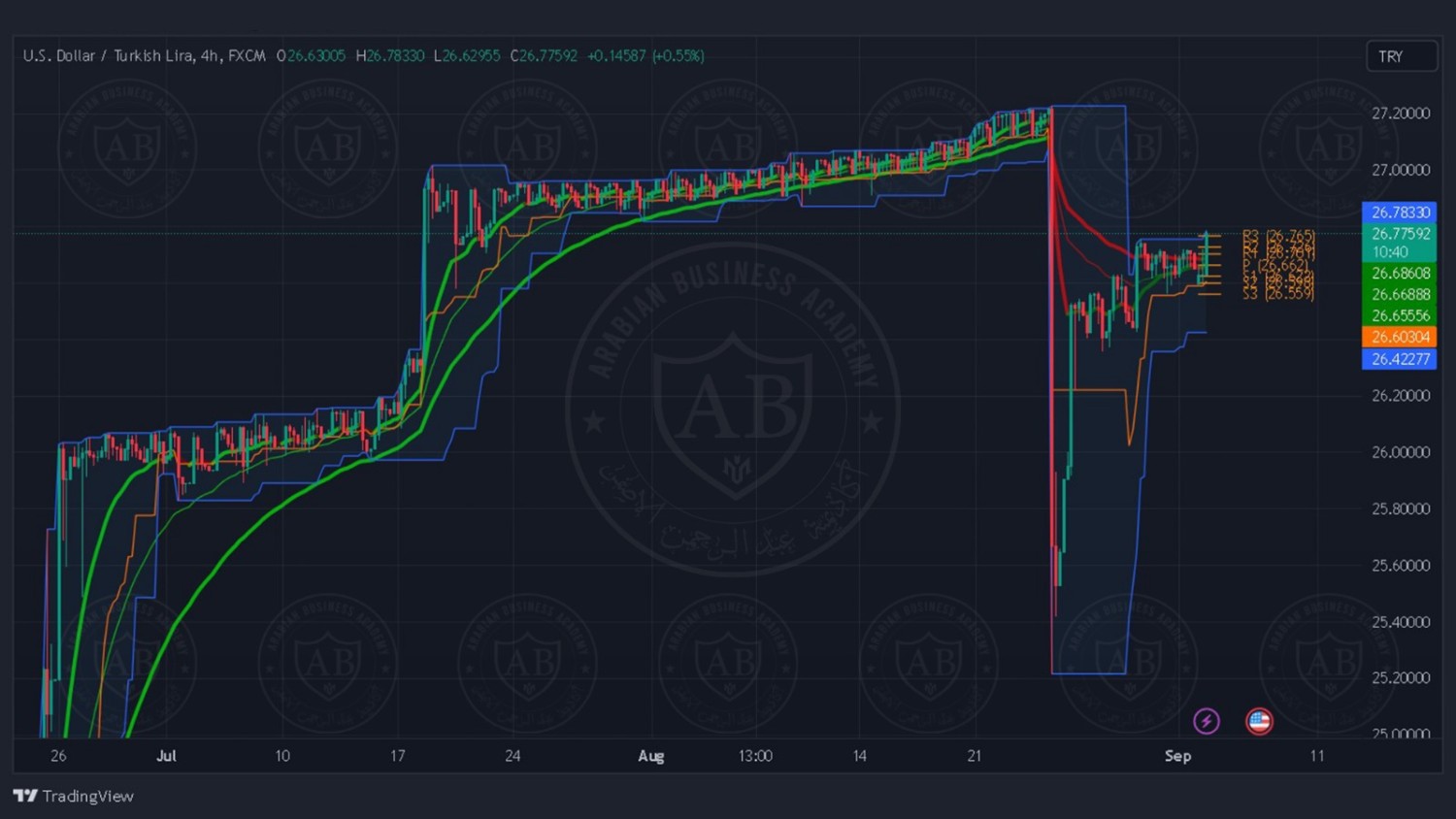Click the close value C26.77592
Image resolution: width=1456 pixels, height=819 pixels.
(x=544, y=56)
